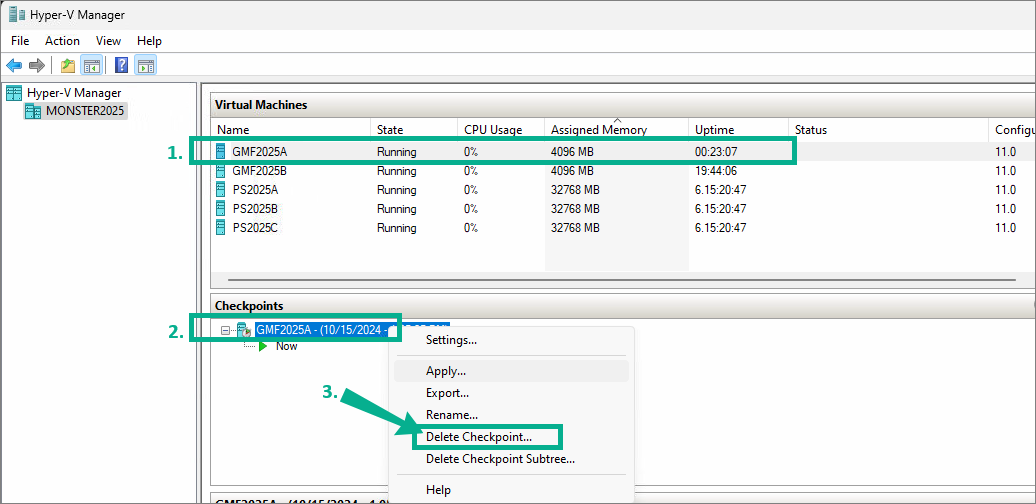Viewport: 1036px width, 504px height.
Task: Choose Apply... from the context menu
Action: pyautogui.click(x=511, y=371)
